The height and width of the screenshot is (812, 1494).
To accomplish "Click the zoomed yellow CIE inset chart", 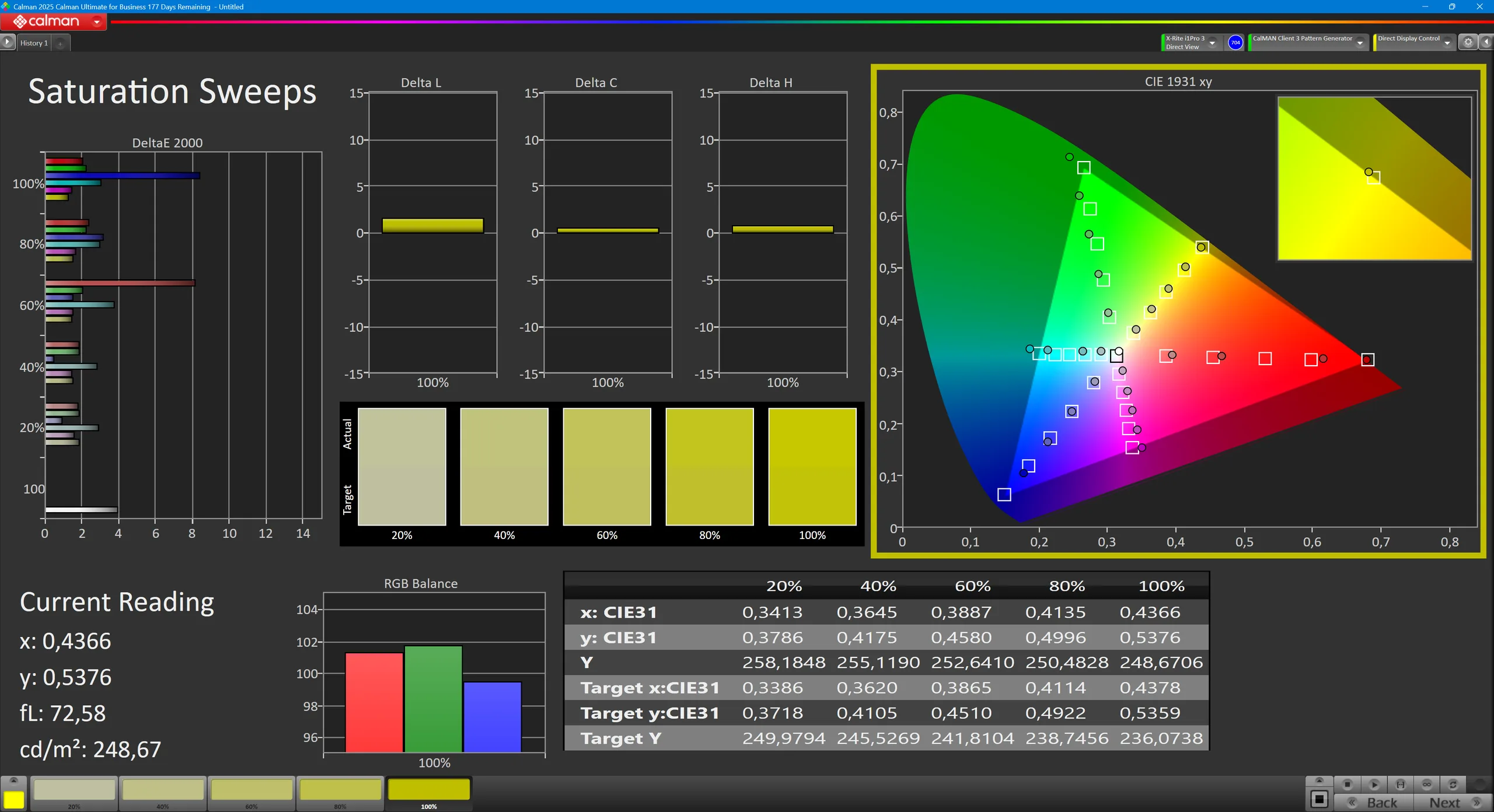I will coord(1374,178).
